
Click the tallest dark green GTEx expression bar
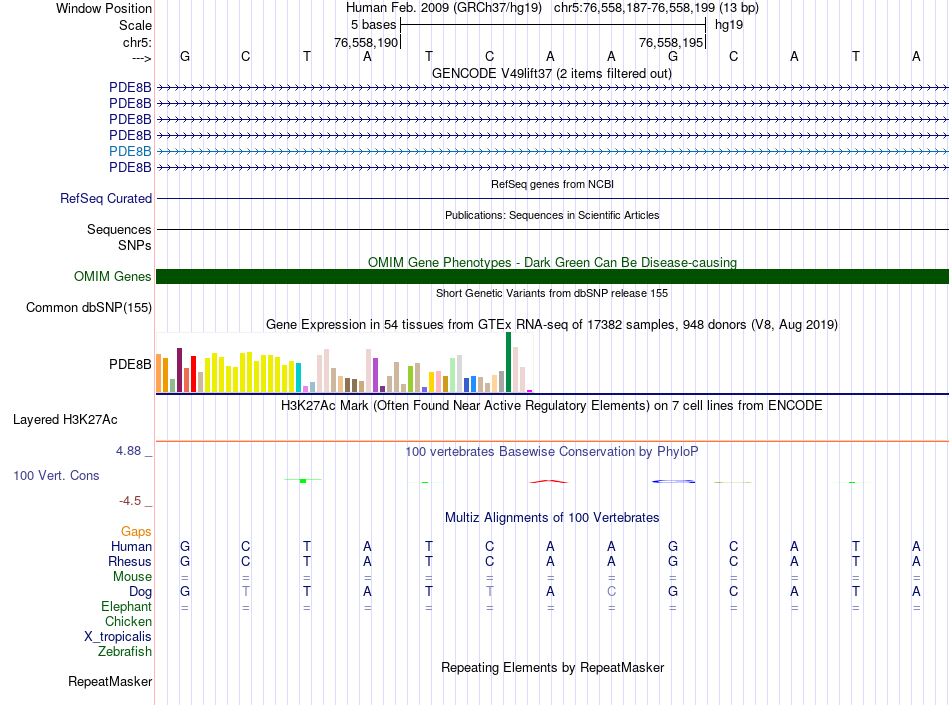[508, 362]
